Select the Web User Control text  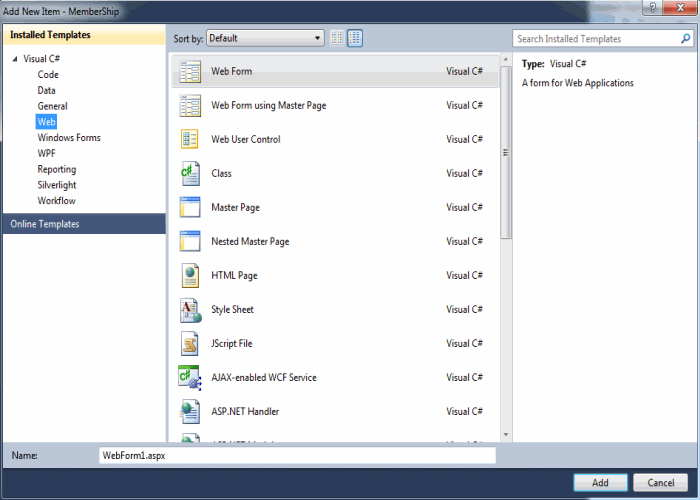246,139
